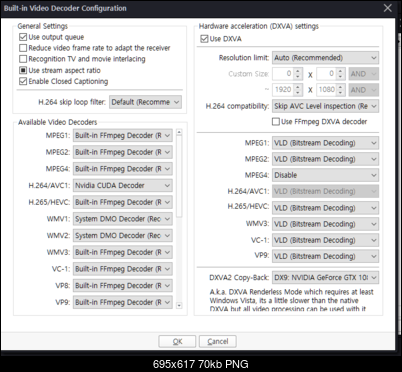Open WMV1 System DMO Decoder dropdown
This screenshot has width=402, height=372.
(123, 219)
